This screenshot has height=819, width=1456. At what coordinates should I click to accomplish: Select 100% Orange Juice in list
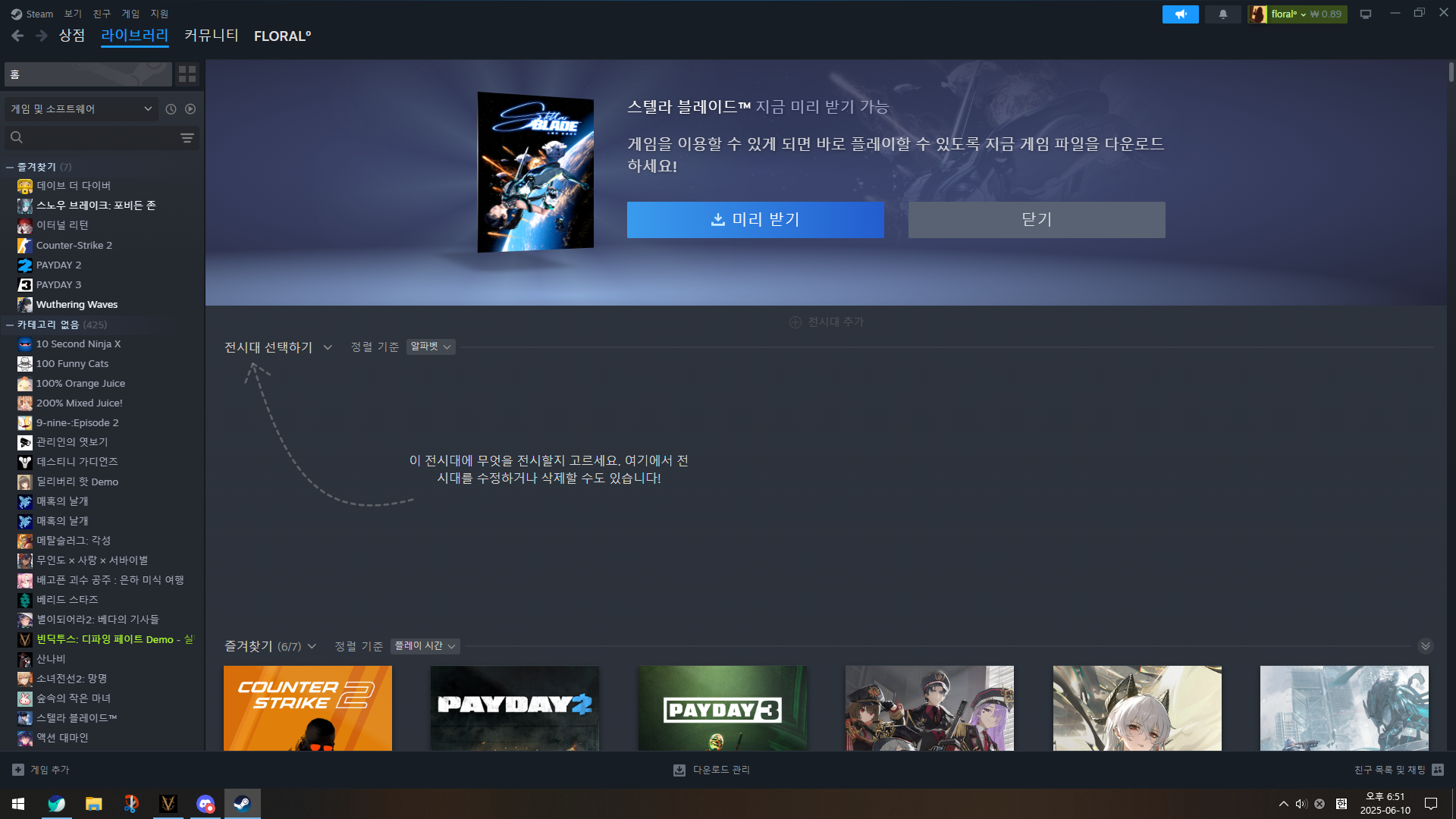coord(80,384)
